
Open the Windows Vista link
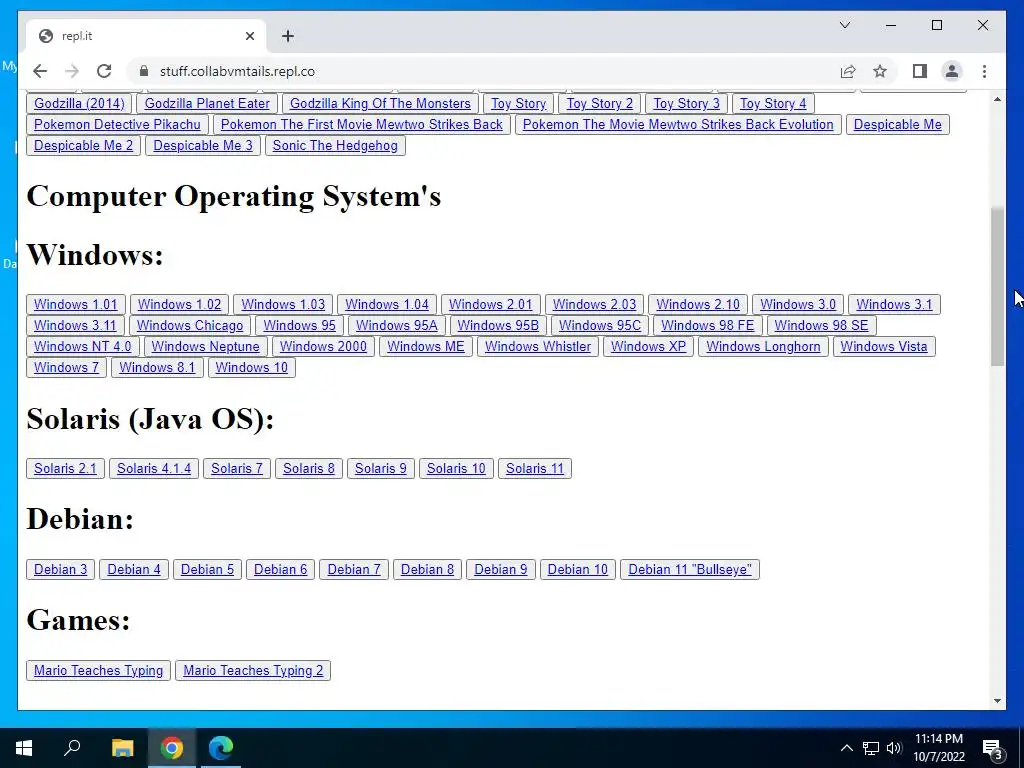(x=884, y=346)
